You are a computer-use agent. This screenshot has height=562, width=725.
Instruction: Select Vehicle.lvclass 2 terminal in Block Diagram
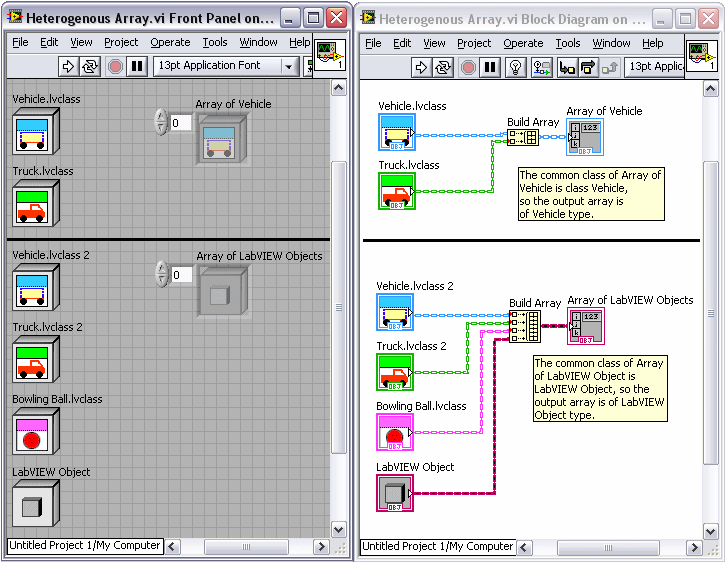(x=395, y=312)
